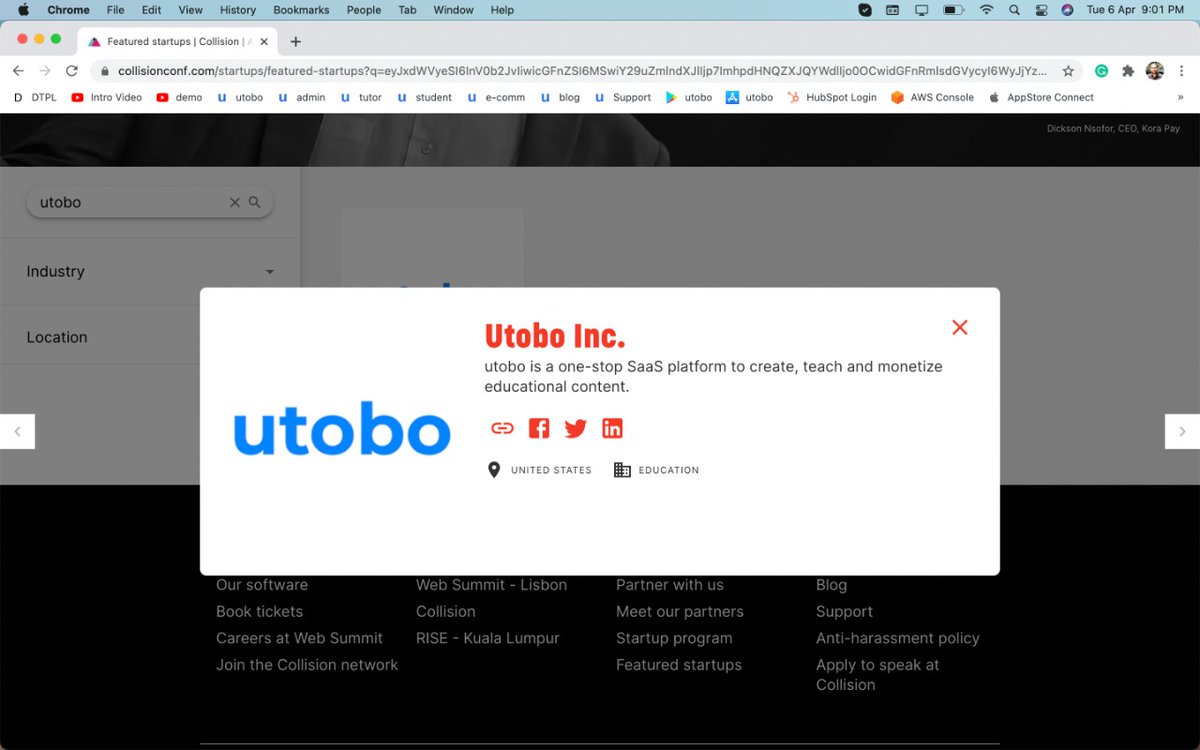Open Chrome extensions puzzle icon

click(x=1128, y=71)
